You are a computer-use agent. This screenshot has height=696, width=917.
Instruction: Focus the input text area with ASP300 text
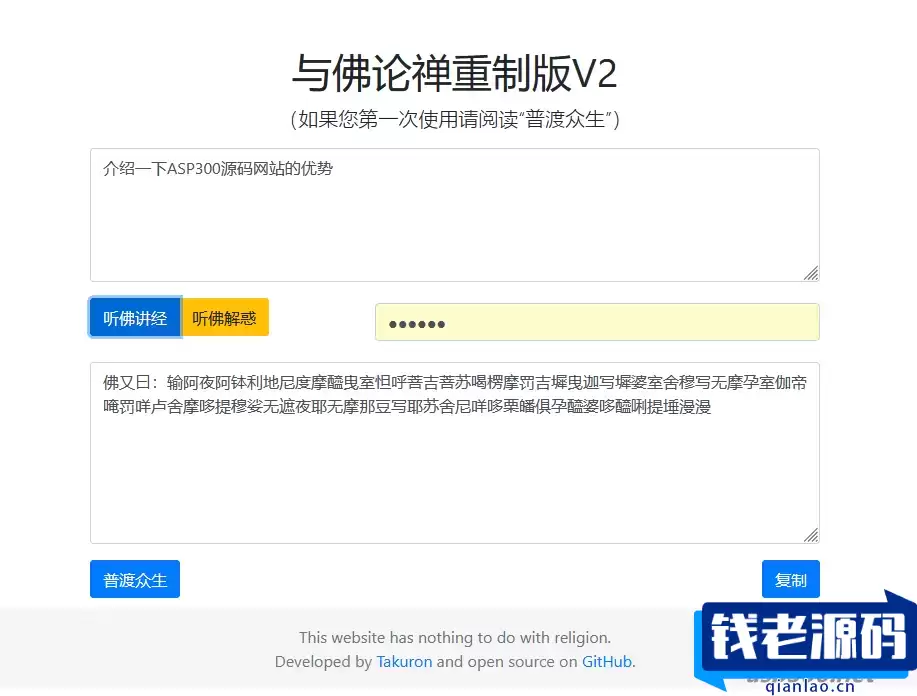(454, 215)
